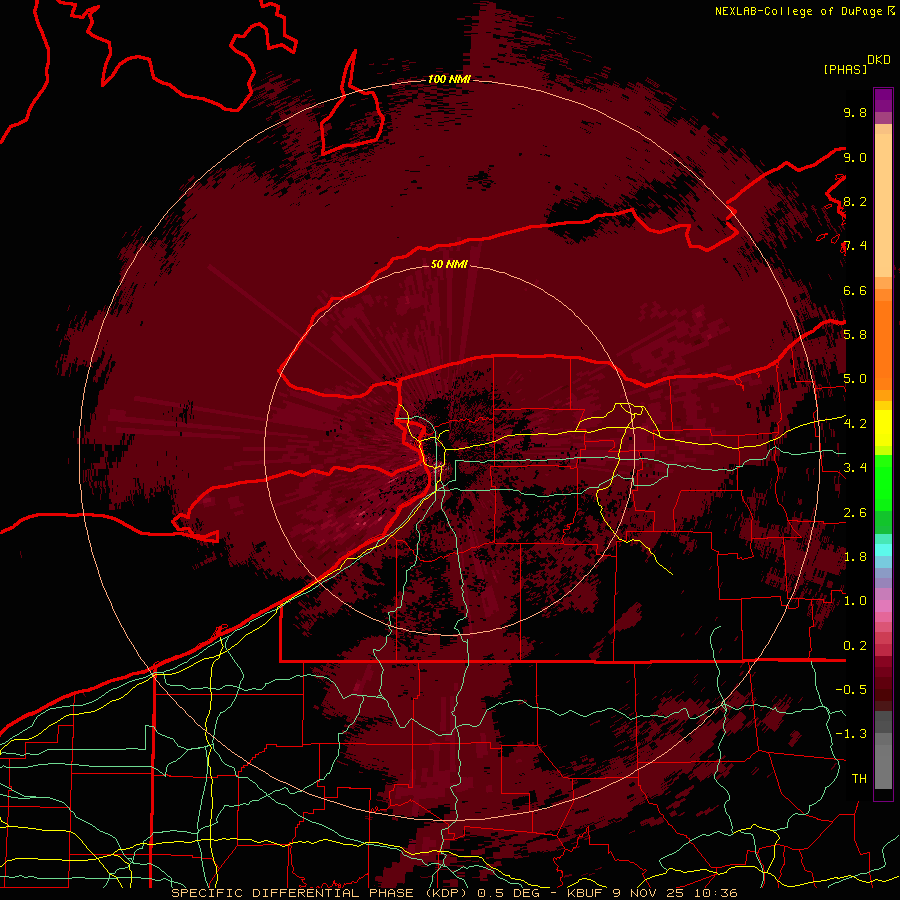The image size is (900, 900).
Task: Click the 3.4 scale value
Action: coord(855,468)
